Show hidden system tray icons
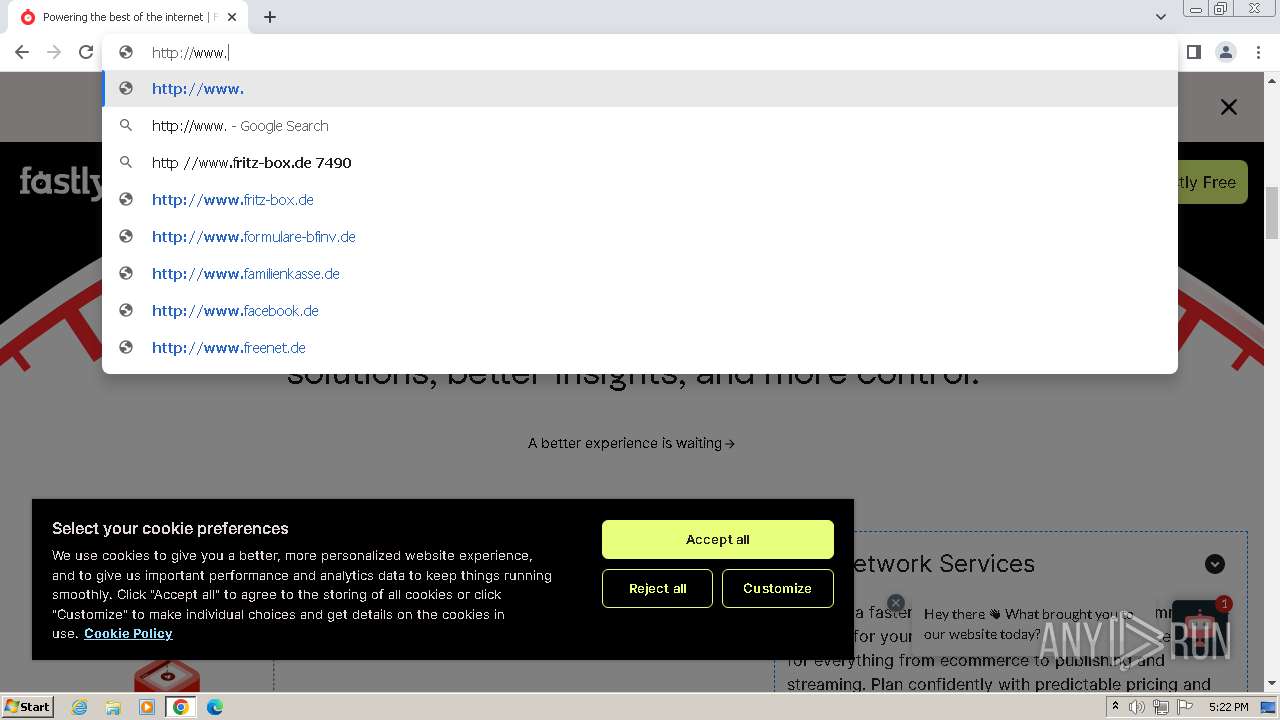This screenshot has height=720, width=1280. click(x=1115, y=707)
